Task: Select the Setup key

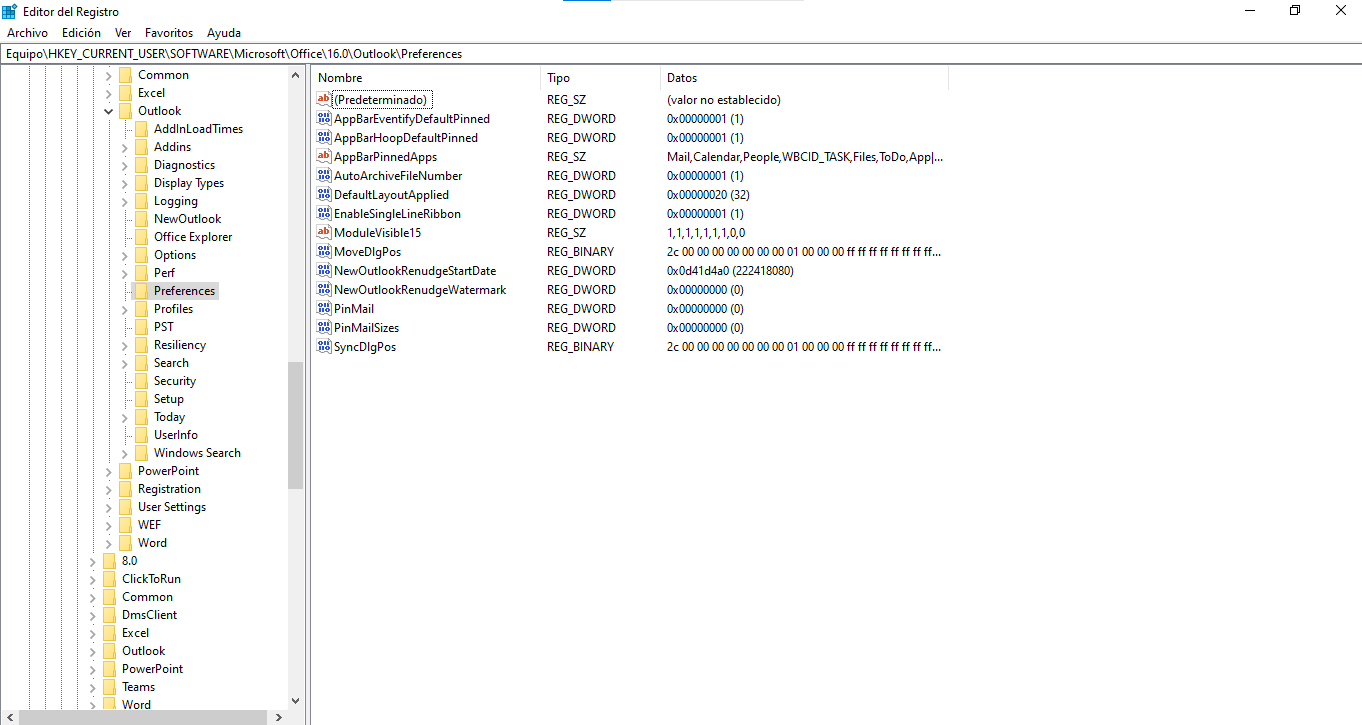Action: tap(169, 399)
